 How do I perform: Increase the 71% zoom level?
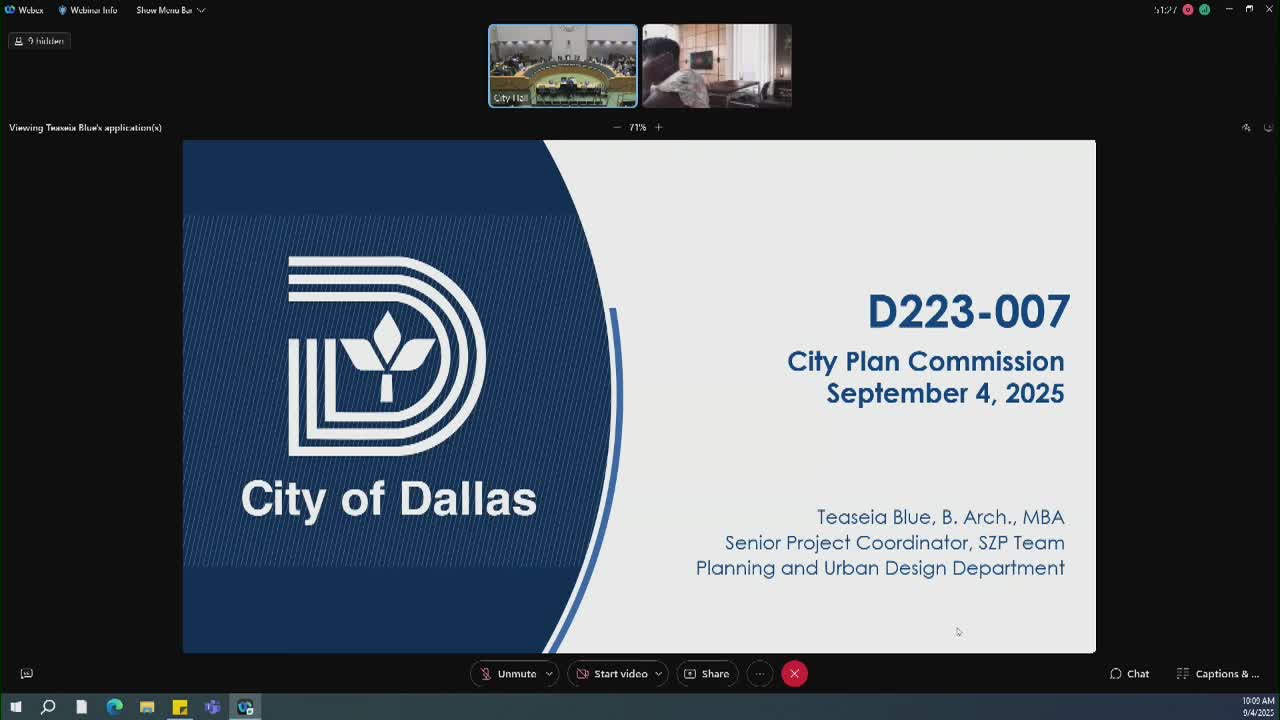pyautogui.click(x=659, y=127)
